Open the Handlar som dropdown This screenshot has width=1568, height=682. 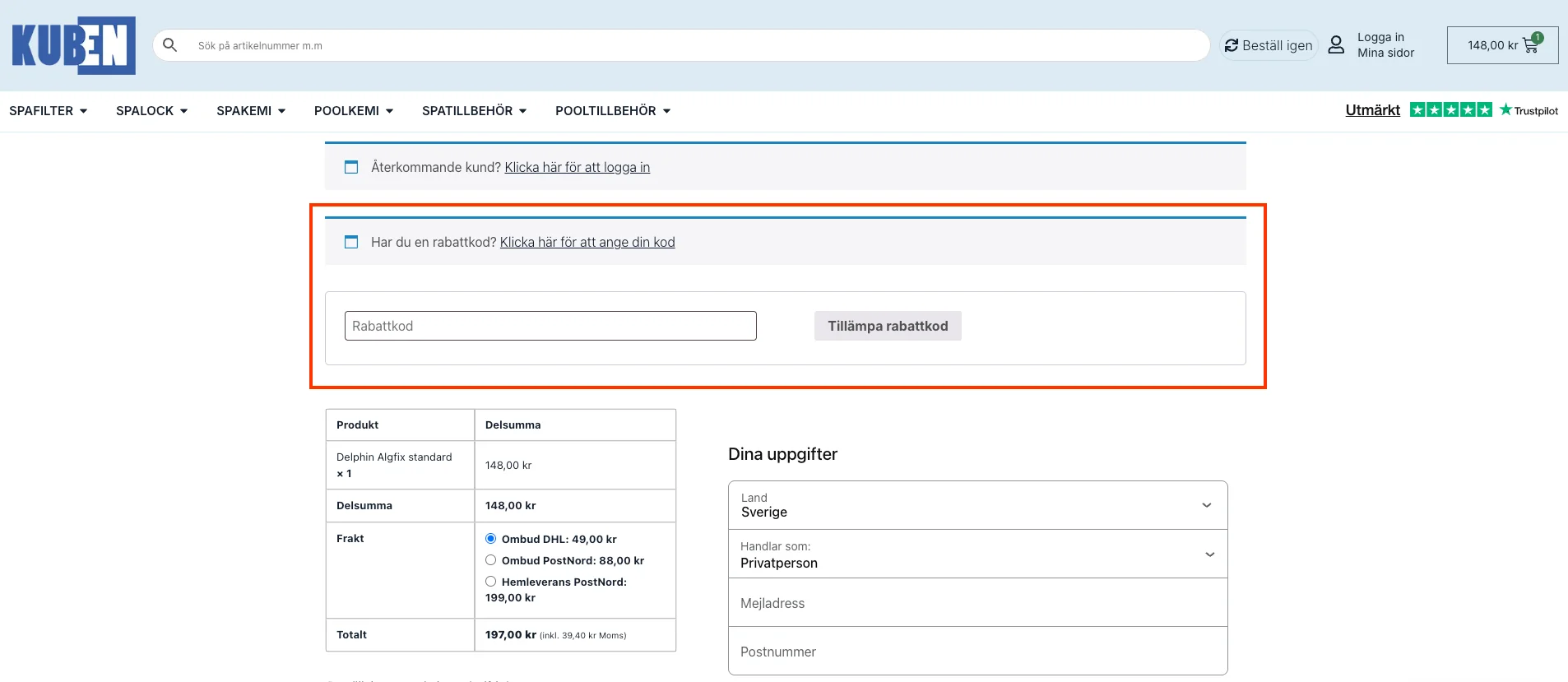point(977,554)
